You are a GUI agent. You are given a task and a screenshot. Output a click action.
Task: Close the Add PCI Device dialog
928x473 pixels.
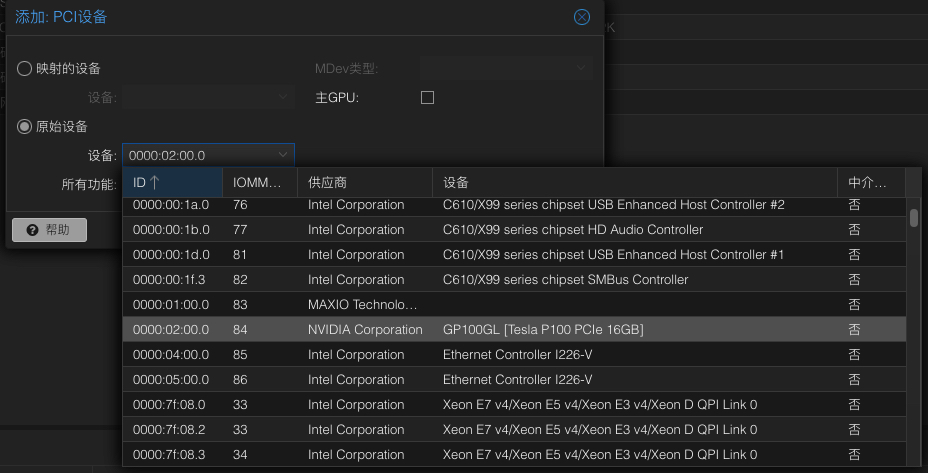pos(581,17)
